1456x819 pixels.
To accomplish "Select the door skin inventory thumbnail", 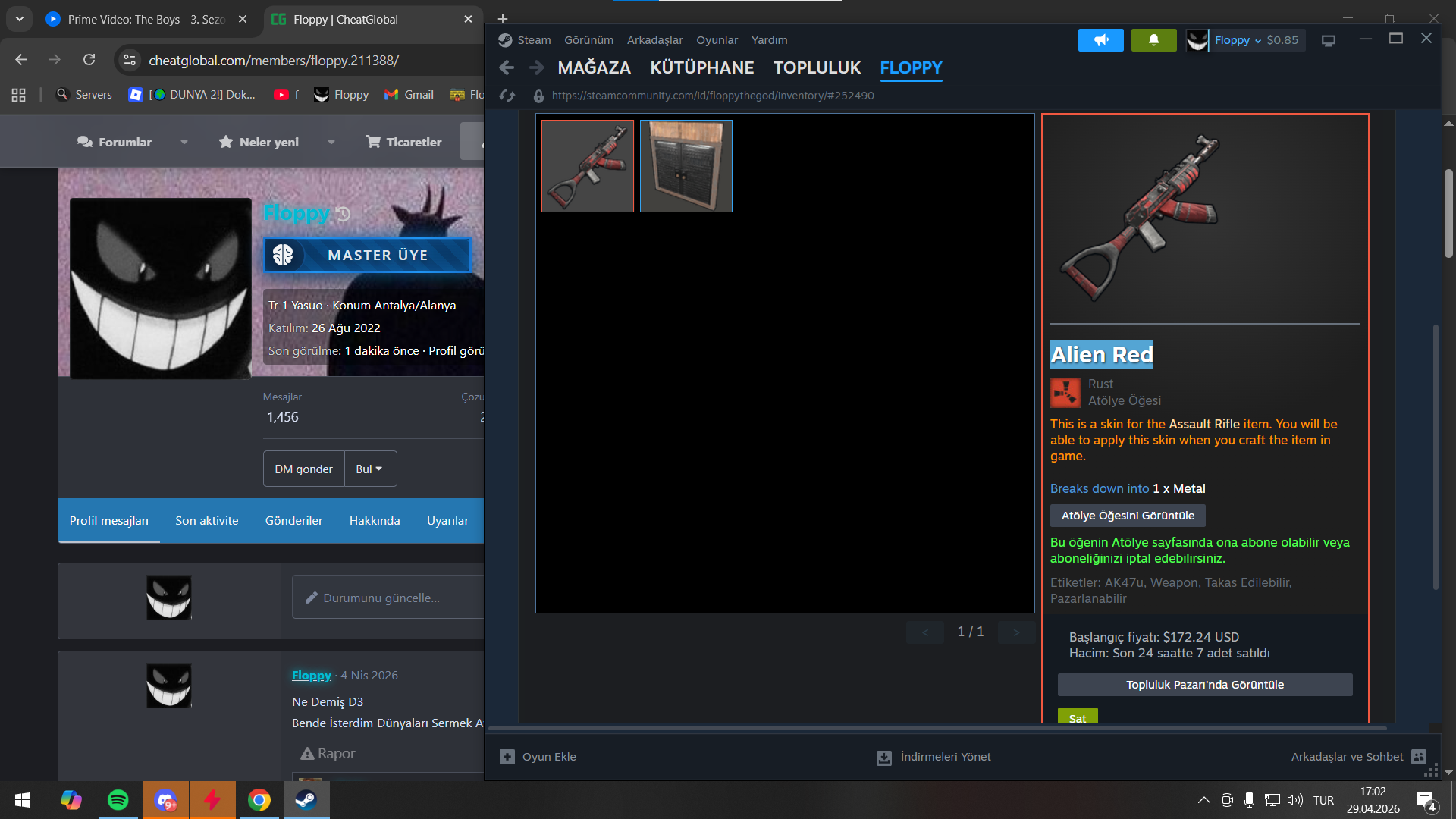I will (x=686, y=166).
